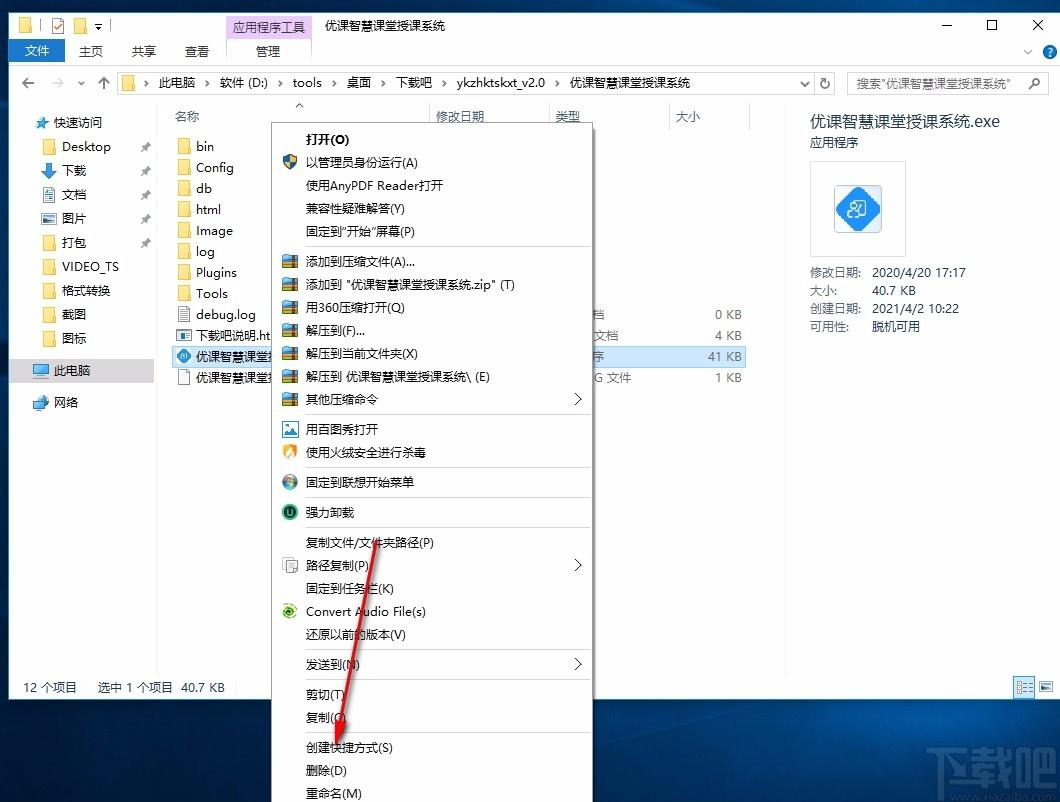The height and width of the screenshot is (802, 1060).
Task: Open Desktop in quick access sidebar
Action: tap(86, 147)
